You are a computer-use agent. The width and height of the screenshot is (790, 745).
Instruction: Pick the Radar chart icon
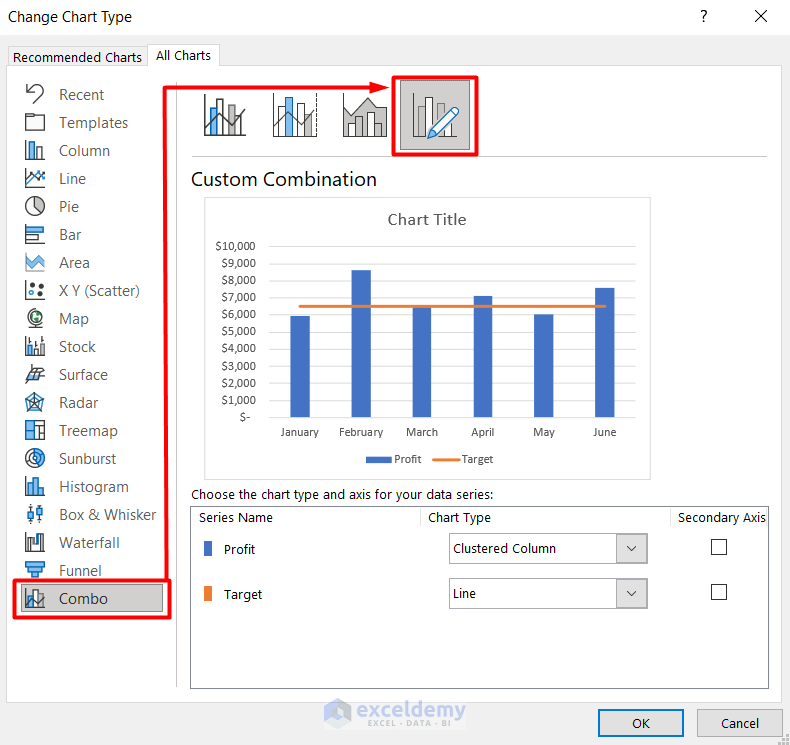[35, 402]
